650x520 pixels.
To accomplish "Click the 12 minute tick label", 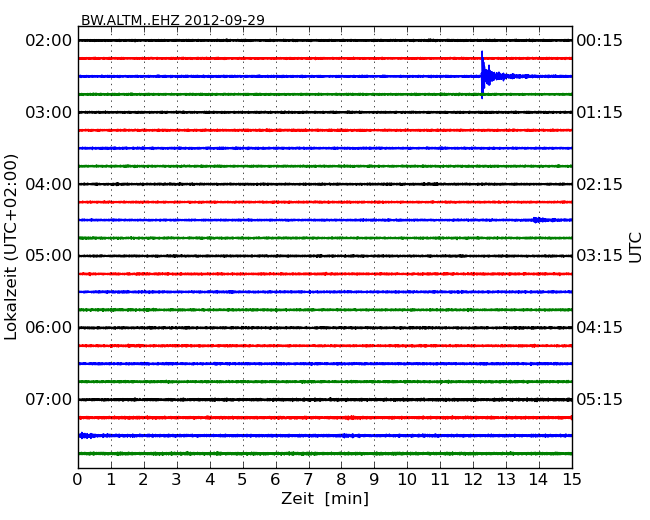I will (x=473, y=480).
